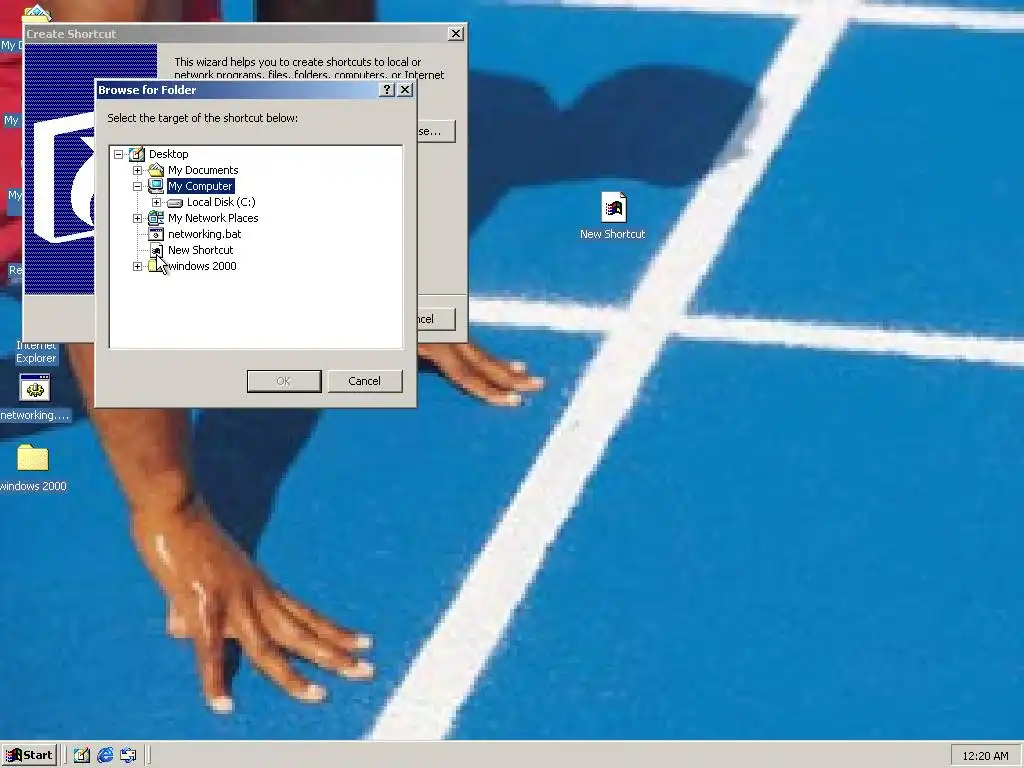Select My Computer in the folder tree
The image size is (1024, 768).
(x=200, y=186)
